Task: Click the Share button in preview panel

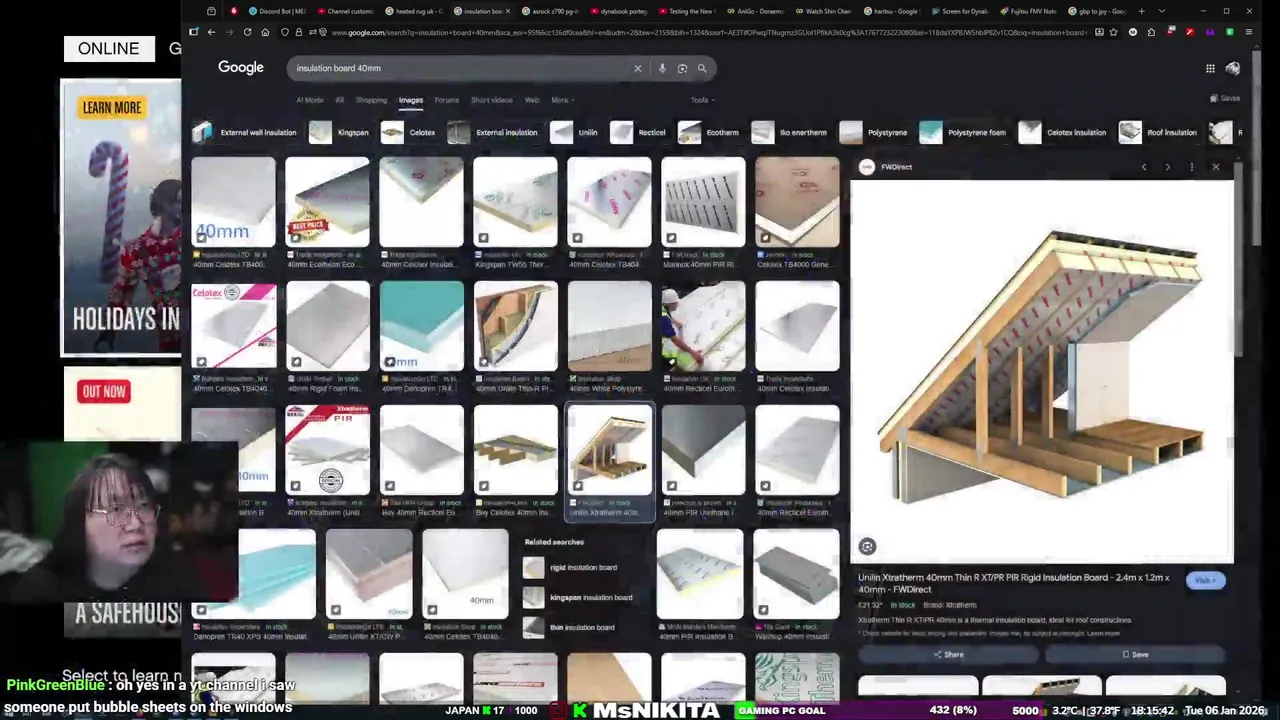Action: tap(948, 655)
